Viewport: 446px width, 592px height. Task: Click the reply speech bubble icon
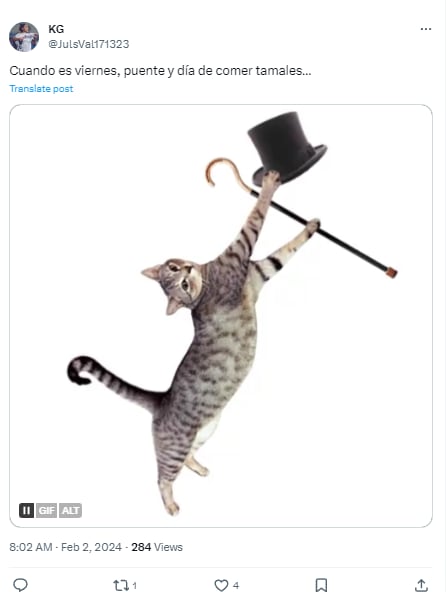click(x=20, y=585)
